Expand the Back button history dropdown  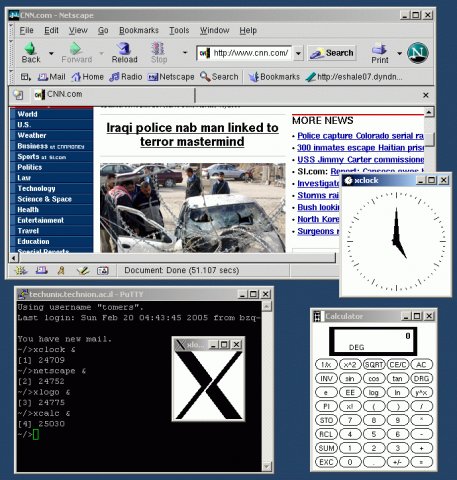click(x=51, y=53)
